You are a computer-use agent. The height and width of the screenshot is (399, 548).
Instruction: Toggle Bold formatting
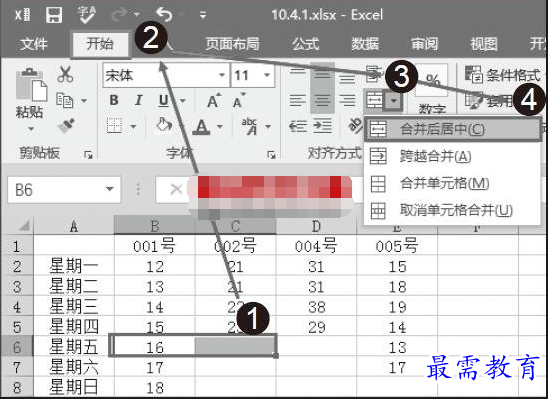[114, 101]
